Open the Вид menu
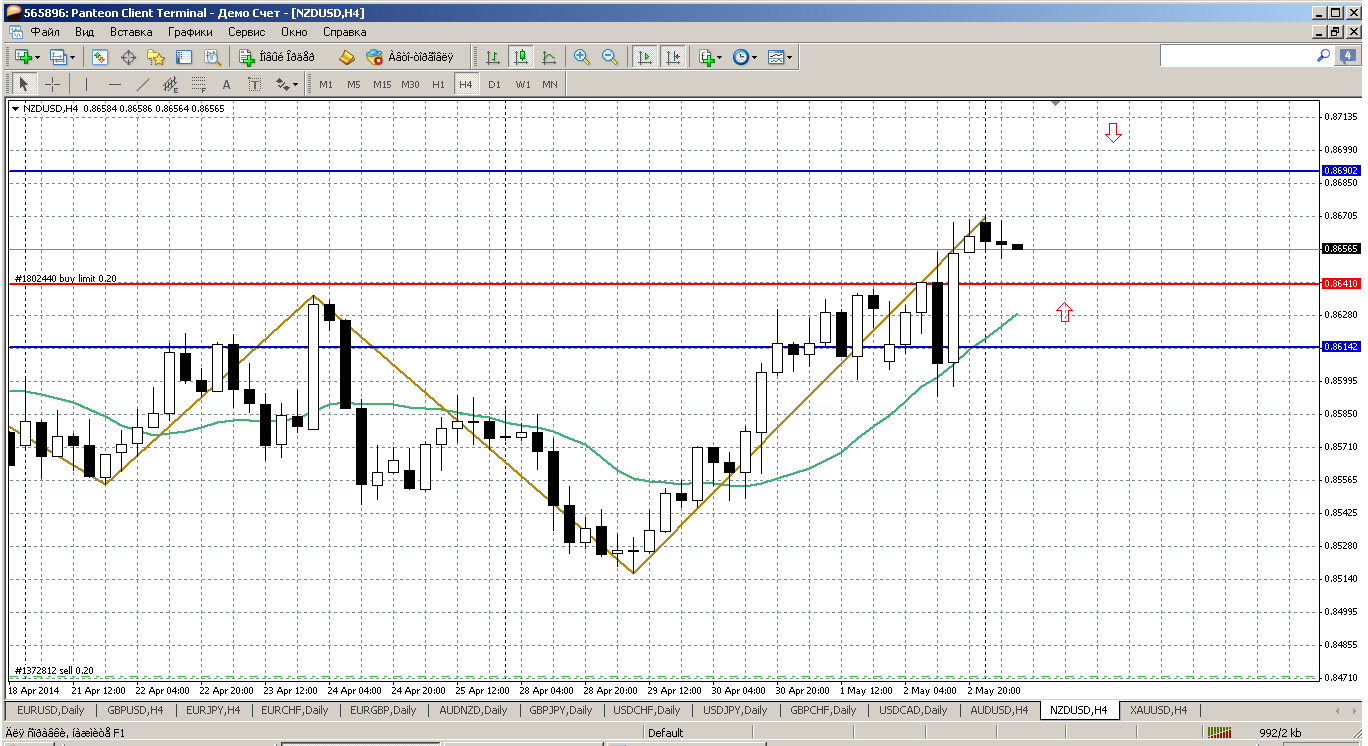1368x746 pixels. point(84,32)
